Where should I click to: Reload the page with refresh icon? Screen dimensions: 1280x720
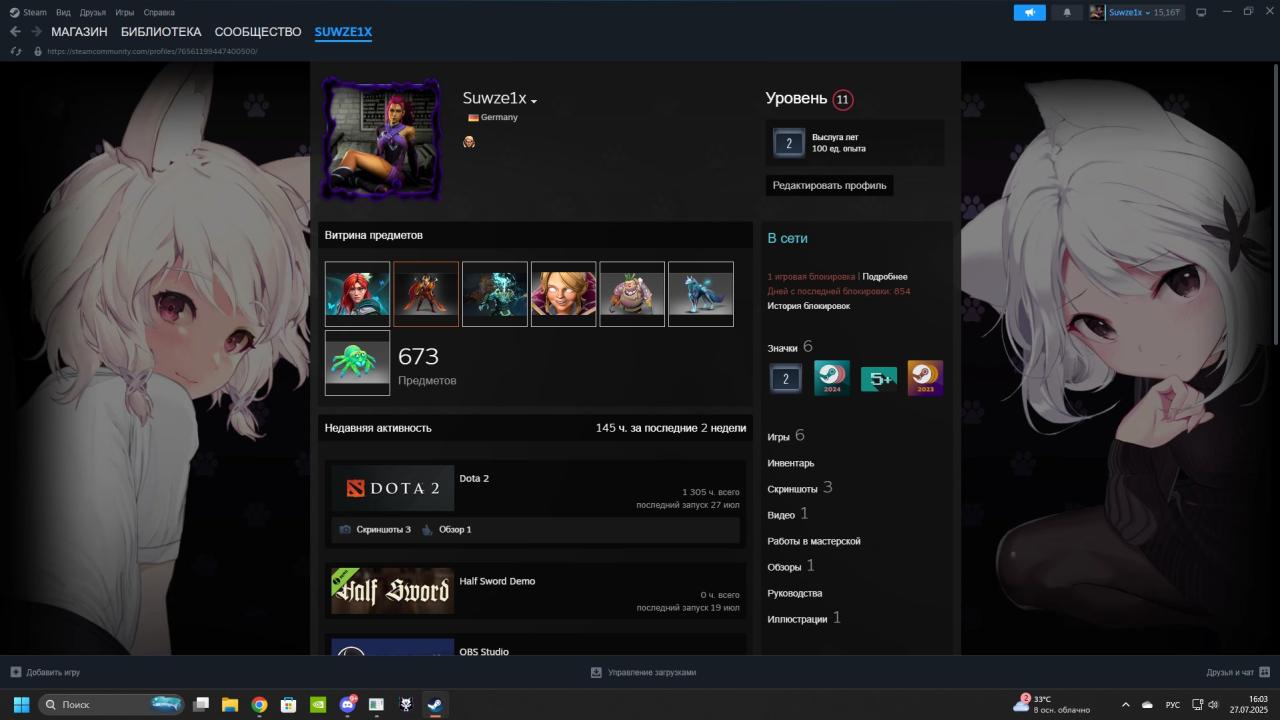(16, 51)
